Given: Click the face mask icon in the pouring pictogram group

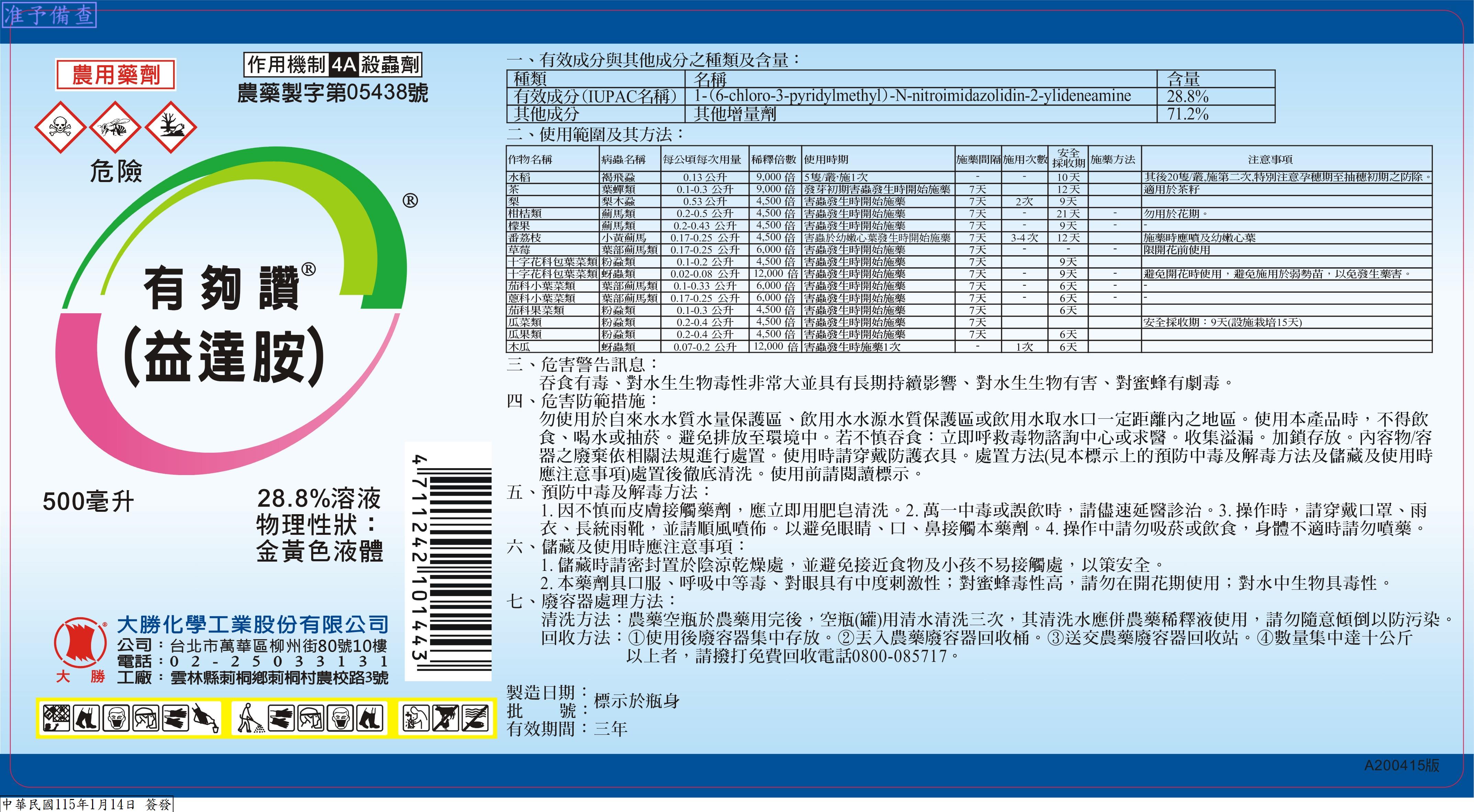Looking at the screenshot, I should pyautogui.click(x=116, y=718).
